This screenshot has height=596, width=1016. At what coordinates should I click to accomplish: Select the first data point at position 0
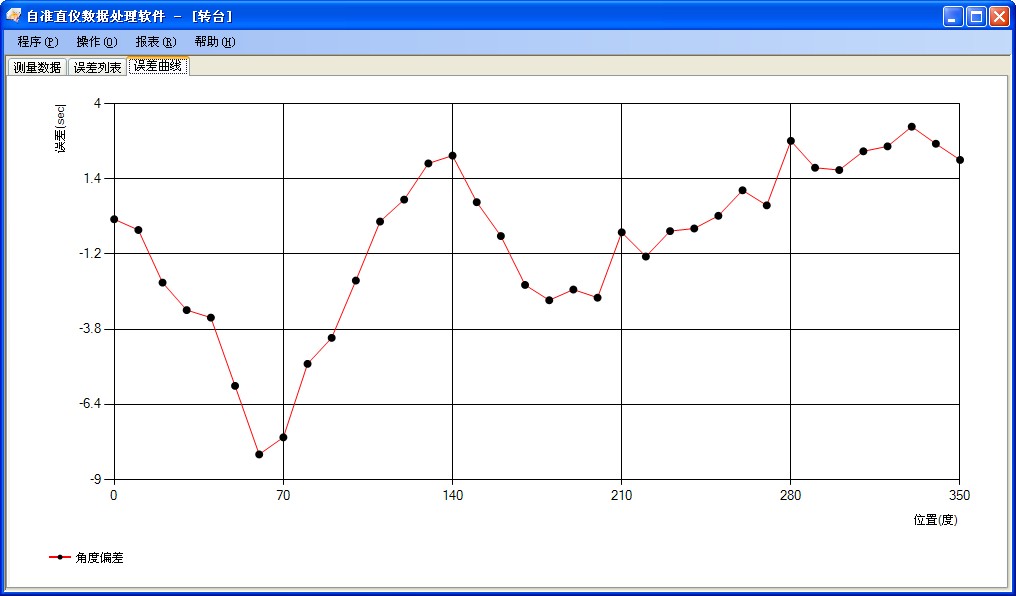tap(114, 219)
